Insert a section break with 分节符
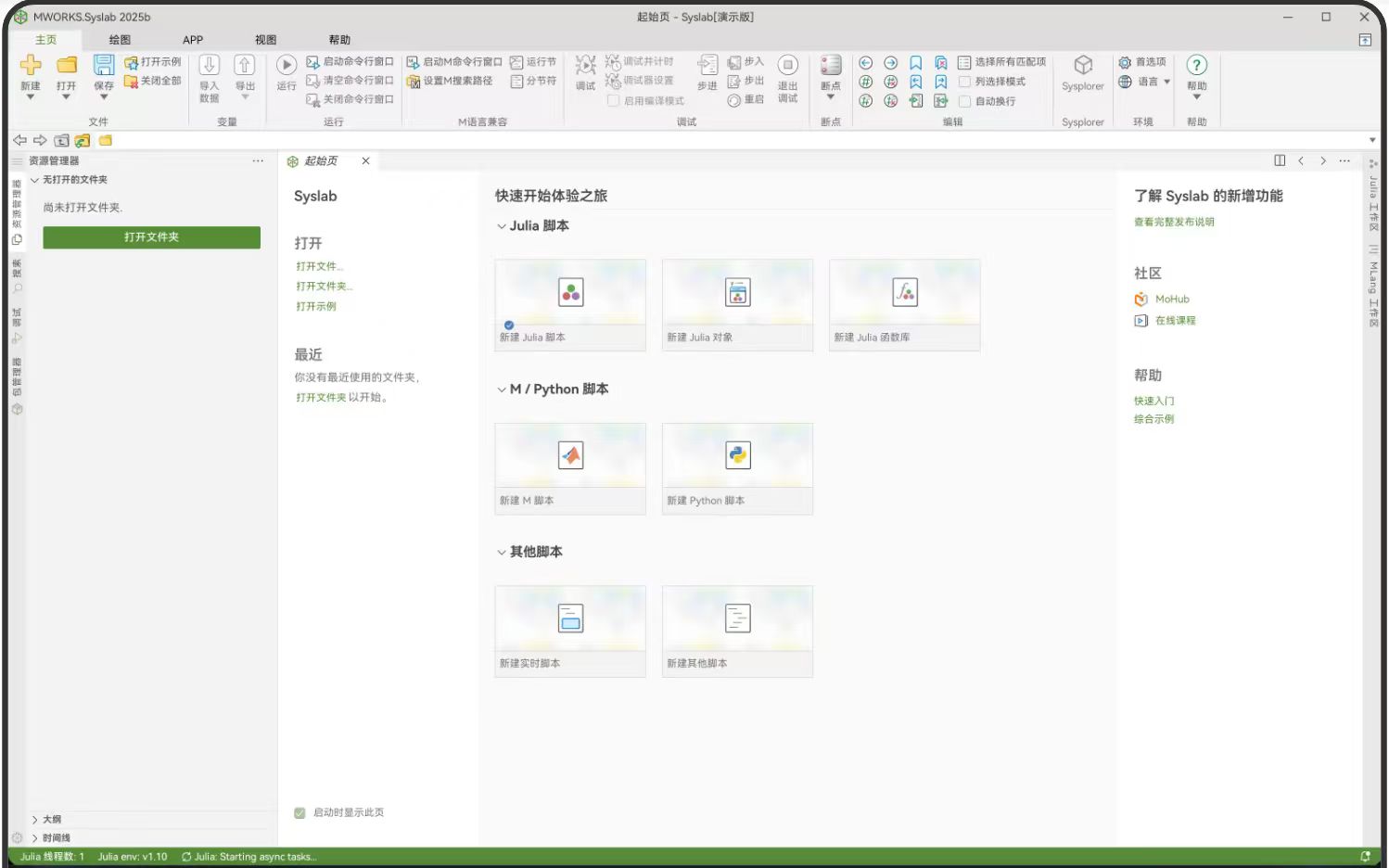Screen dimensions: 1389x868 pos(533,81)
